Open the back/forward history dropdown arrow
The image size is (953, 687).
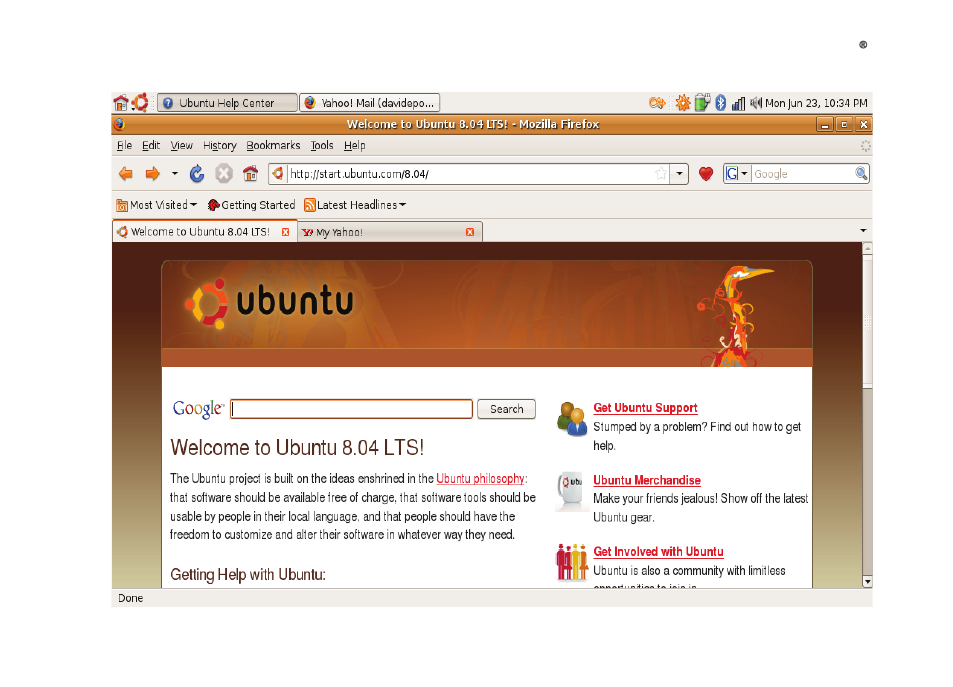174,174
